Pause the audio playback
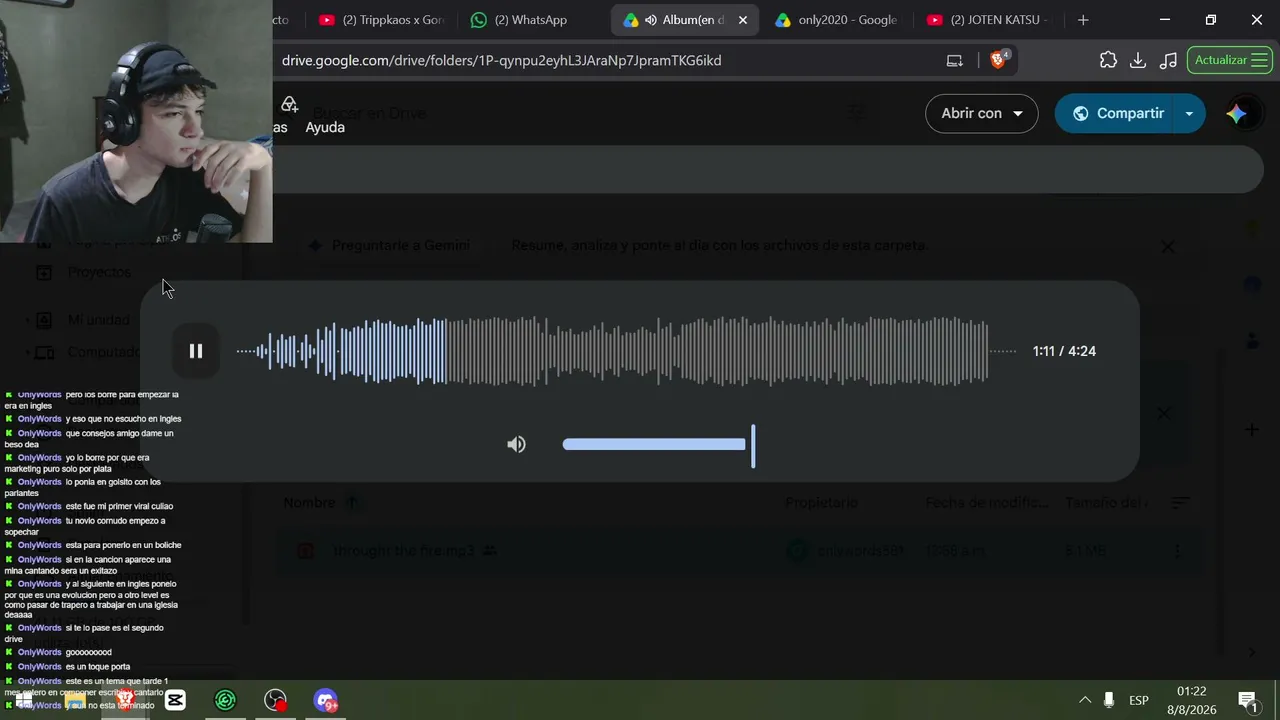The width and height of the screenshot is (1280, 720). 196,351
